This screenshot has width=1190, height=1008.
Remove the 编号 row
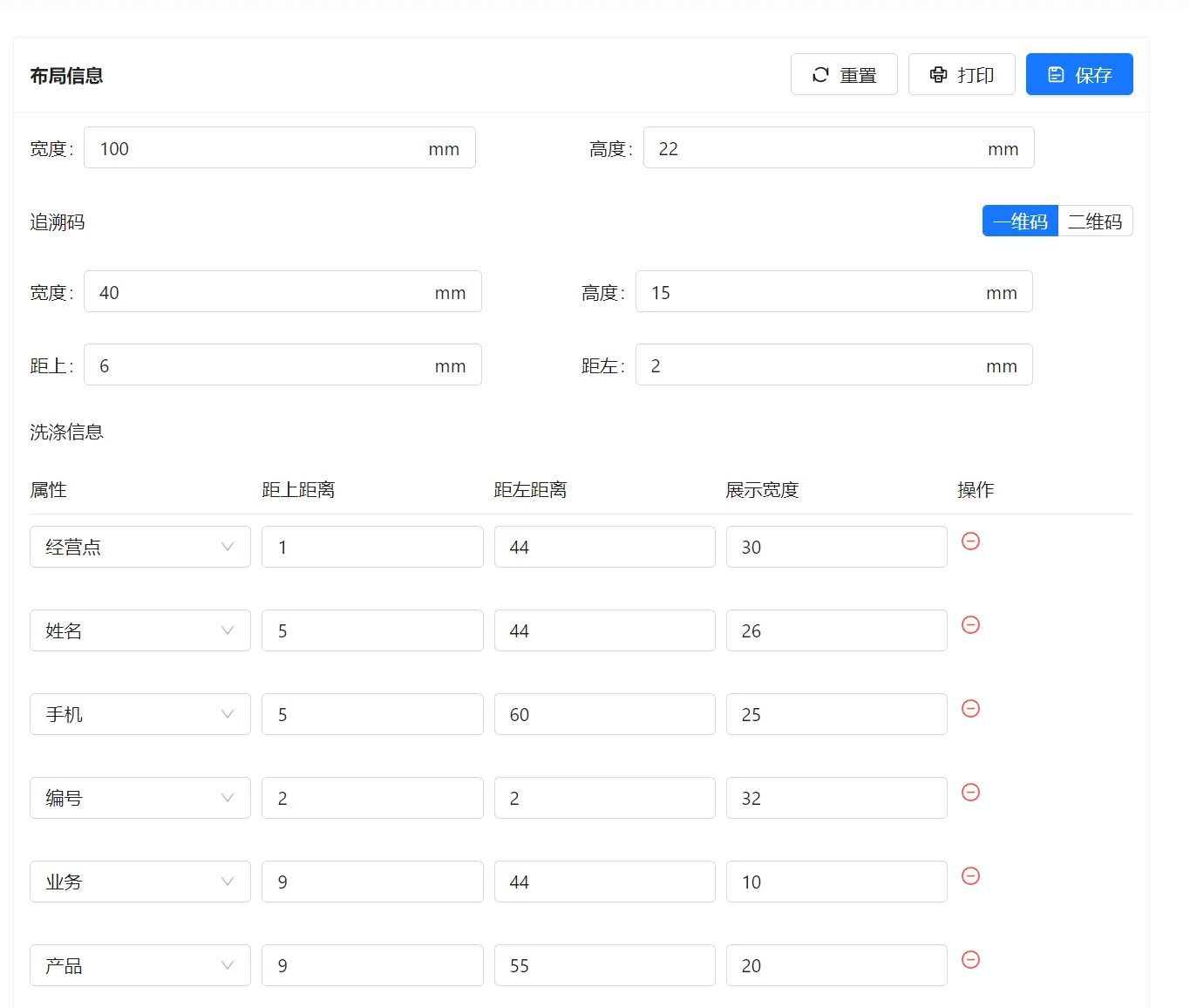coord(970,793)
